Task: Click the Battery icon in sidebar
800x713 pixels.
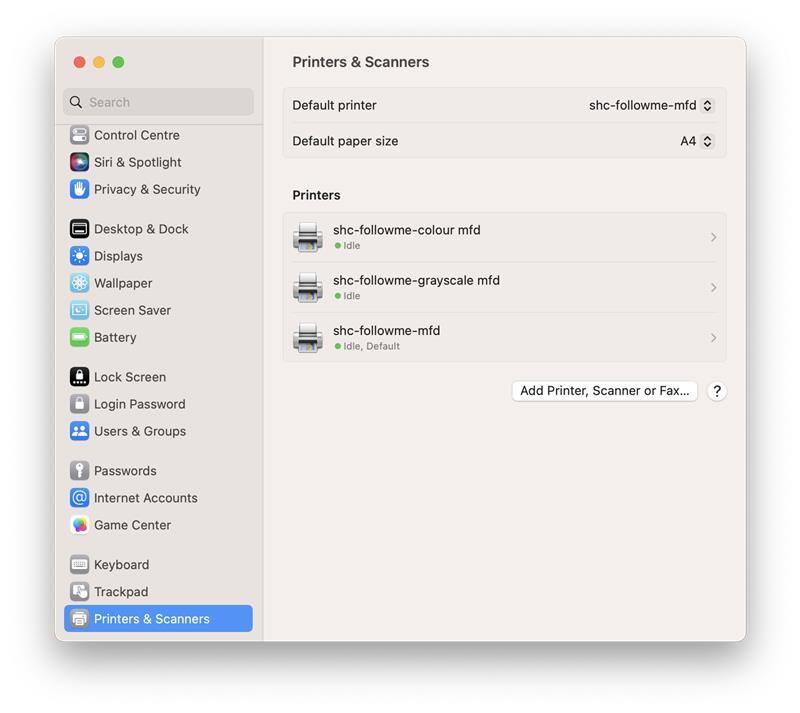Action: [79, 337]
